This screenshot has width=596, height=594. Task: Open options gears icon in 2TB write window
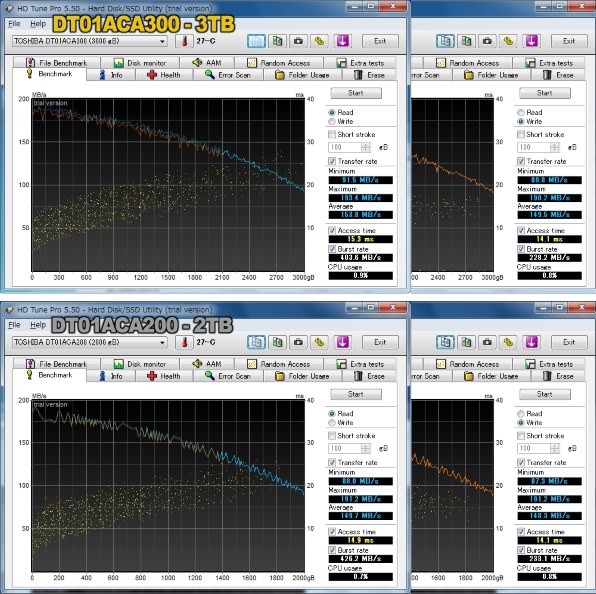pyautogui.click(x=508, y=342)
